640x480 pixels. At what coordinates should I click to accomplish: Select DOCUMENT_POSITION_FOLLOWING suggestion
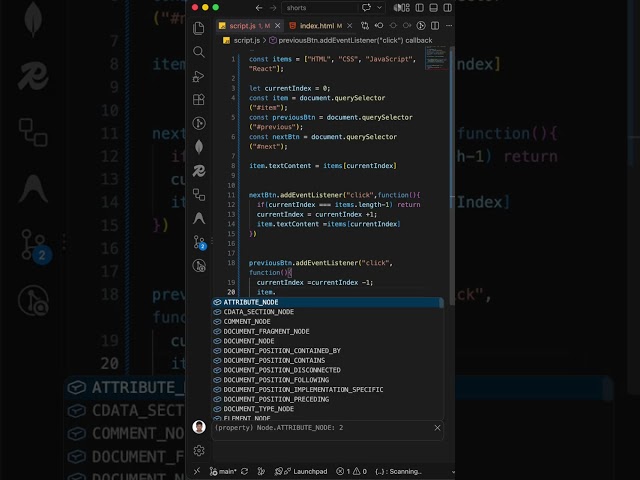tap(327, 380)
